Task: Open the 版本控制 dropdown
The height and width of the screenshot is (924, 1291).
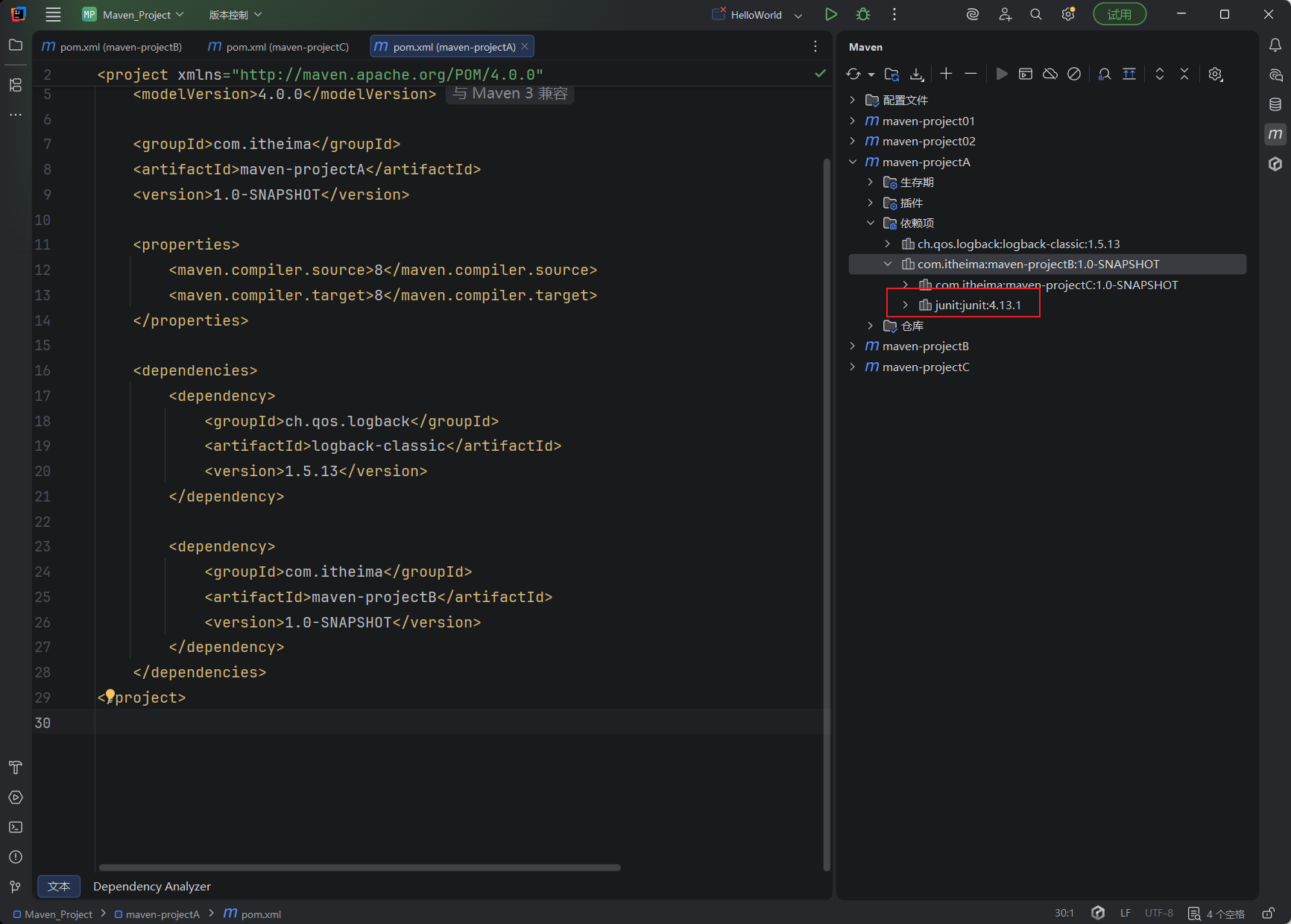Action: [235, 14]
